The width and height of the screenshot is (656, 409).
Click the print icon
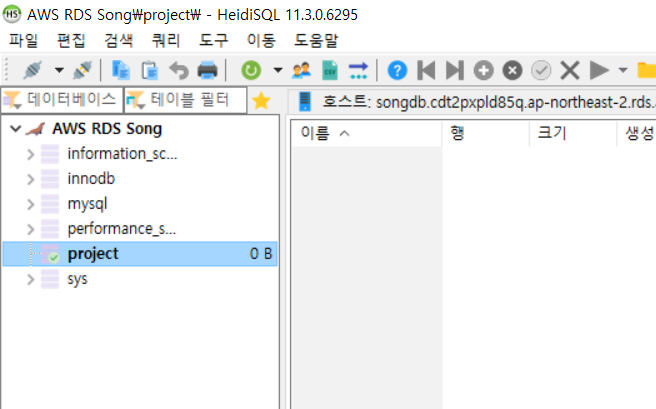(208, 70)
